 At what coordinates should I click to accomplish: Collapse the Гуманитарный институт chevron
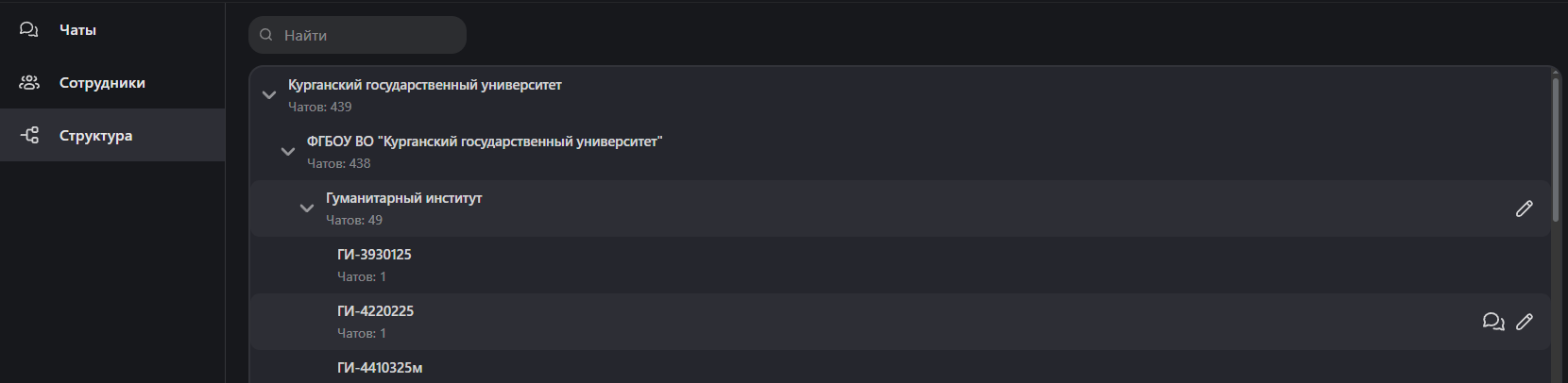click(x=307, y=208)
